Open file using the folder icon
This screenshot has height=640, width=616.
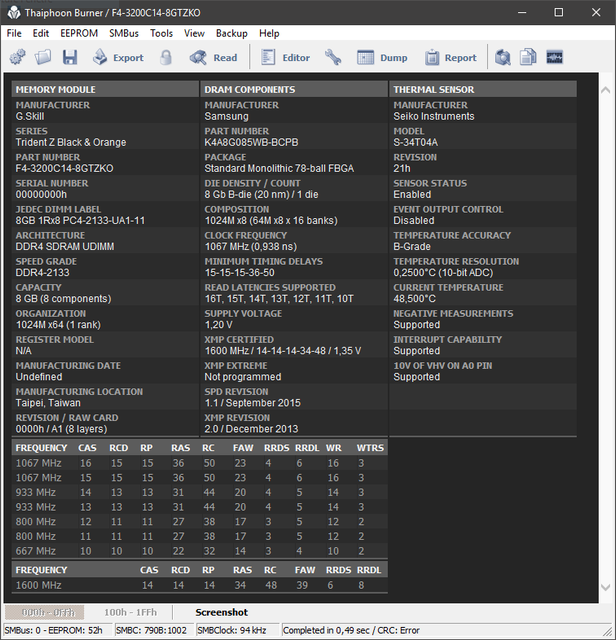tap(43, 57)
